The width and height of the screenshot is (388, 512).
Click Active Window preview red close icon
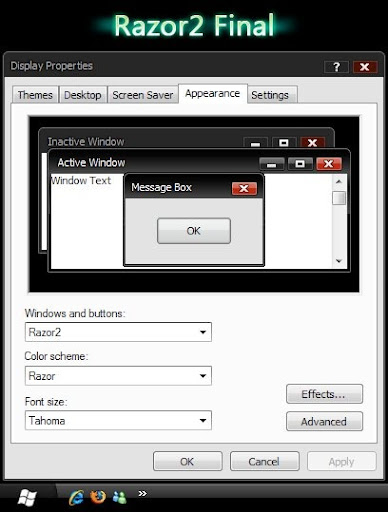coord(329,164)
